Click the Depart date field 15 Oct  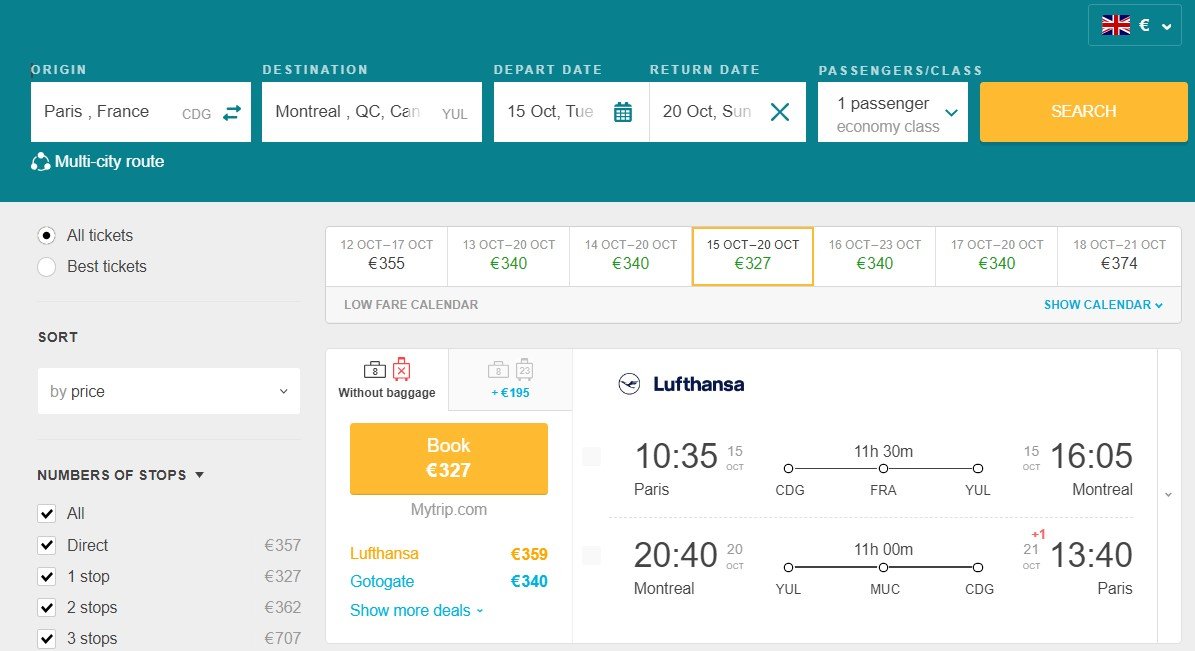572,112
